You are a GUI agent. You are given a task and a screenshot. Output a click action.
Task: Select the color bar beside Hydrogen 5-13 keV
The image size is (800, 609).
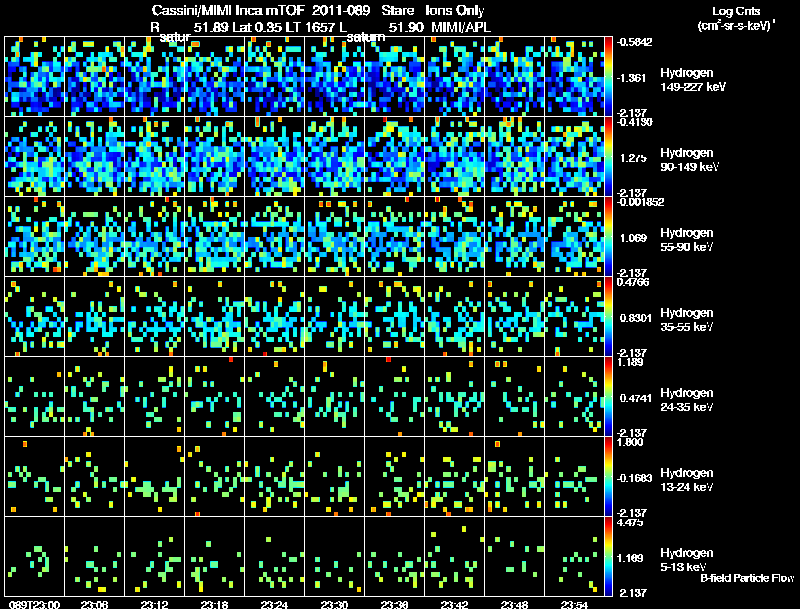pos(608,557)
